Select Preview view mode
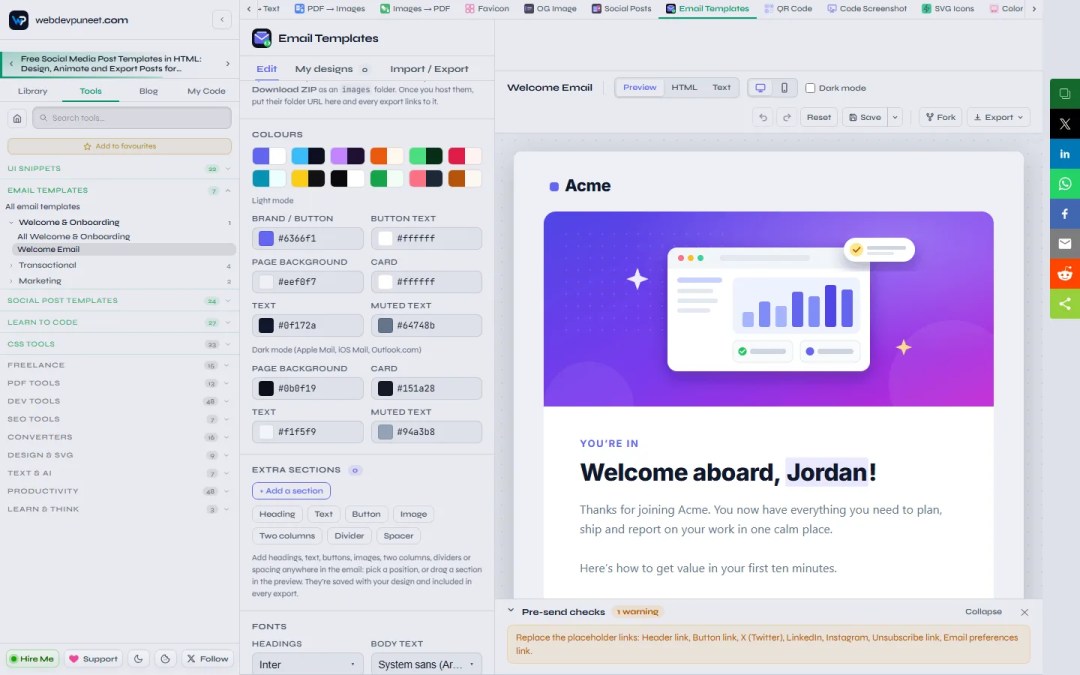Image resolution: width=1080 pixels, height=675 pixels. click(x=640, y=87)
